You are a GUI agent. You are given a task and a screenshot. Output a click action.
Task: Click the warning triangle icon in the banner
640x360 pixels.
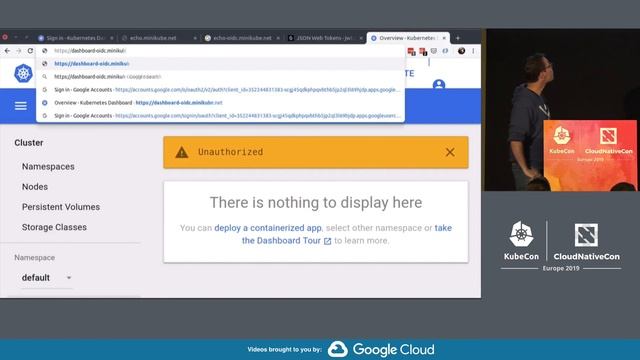pos(182,152)
